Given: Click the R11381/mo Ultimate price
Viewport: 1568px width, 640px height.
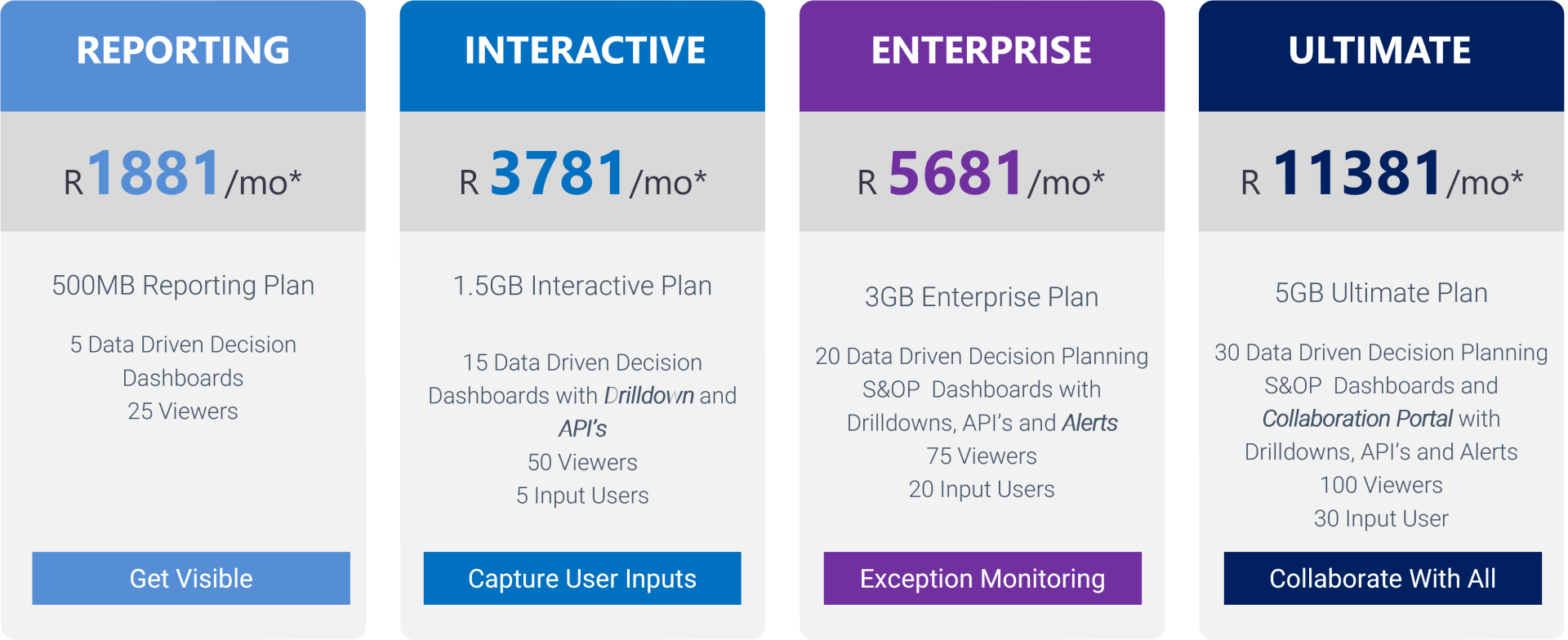Looking at the screenshot, I should (1381, 174).
